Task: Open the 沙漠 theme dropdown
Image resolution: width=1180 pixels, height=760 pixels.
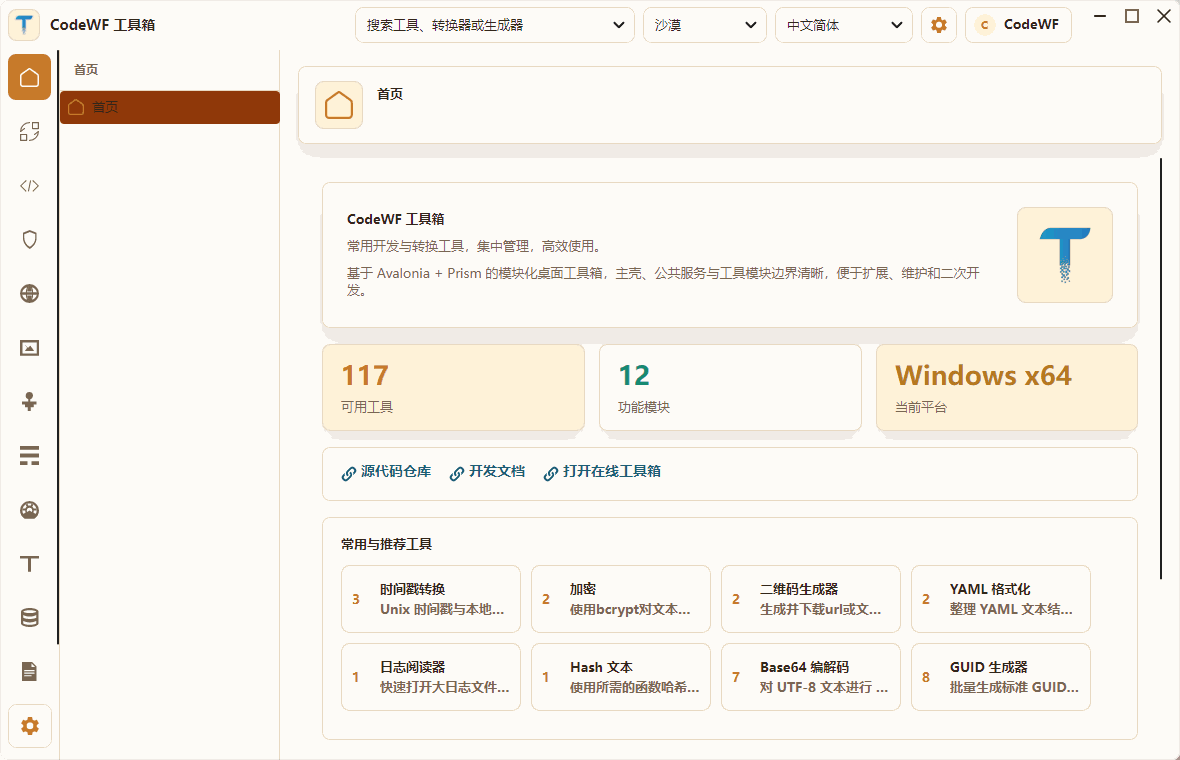Action: [x=704, y=25]
